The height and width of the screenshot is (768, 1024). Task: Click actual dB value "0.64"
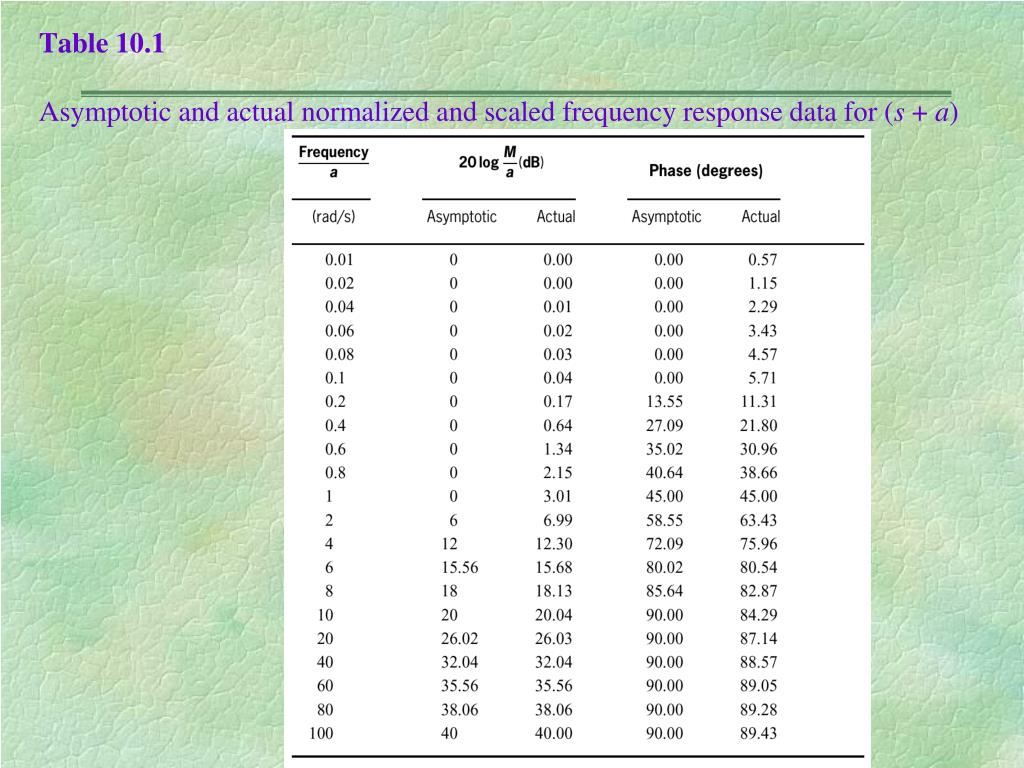[558, 425]
